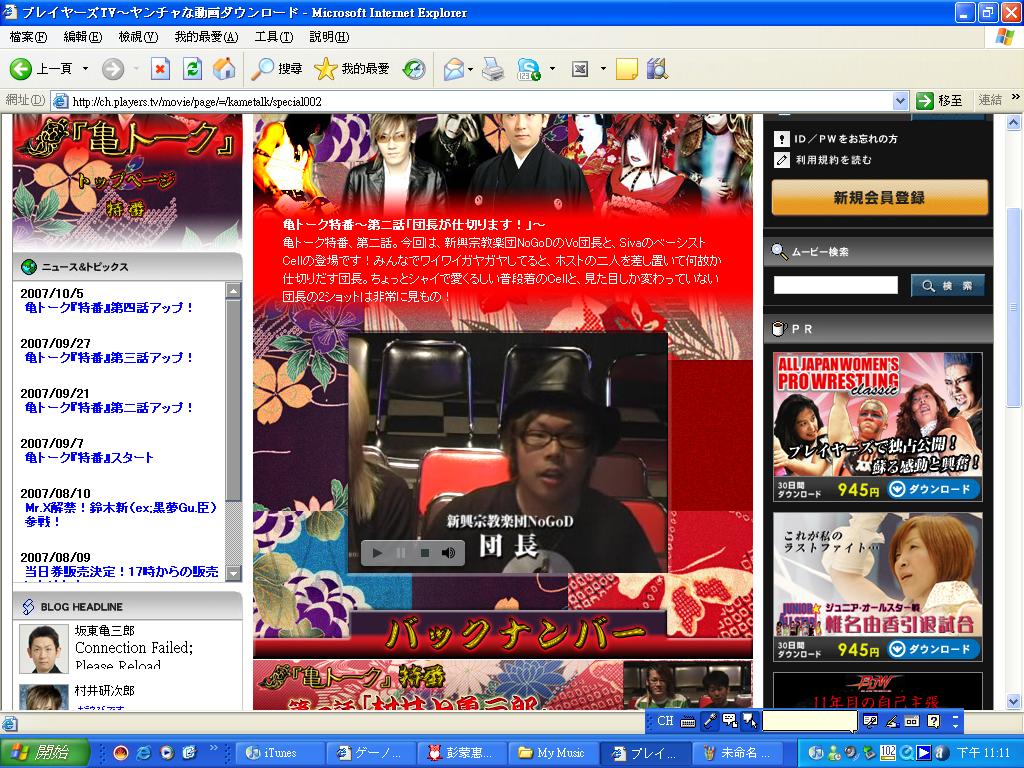The image size is (1024, 768).
Task: Open the 我的最愛(A) menu
Action: 206,37
